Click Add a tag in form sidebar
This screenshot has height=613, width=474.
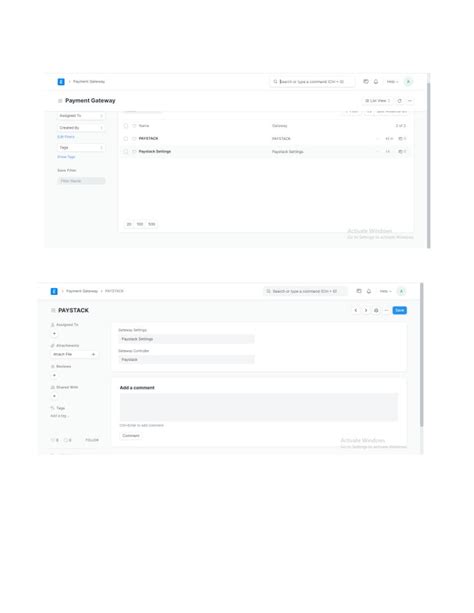[x=59, y=416]
